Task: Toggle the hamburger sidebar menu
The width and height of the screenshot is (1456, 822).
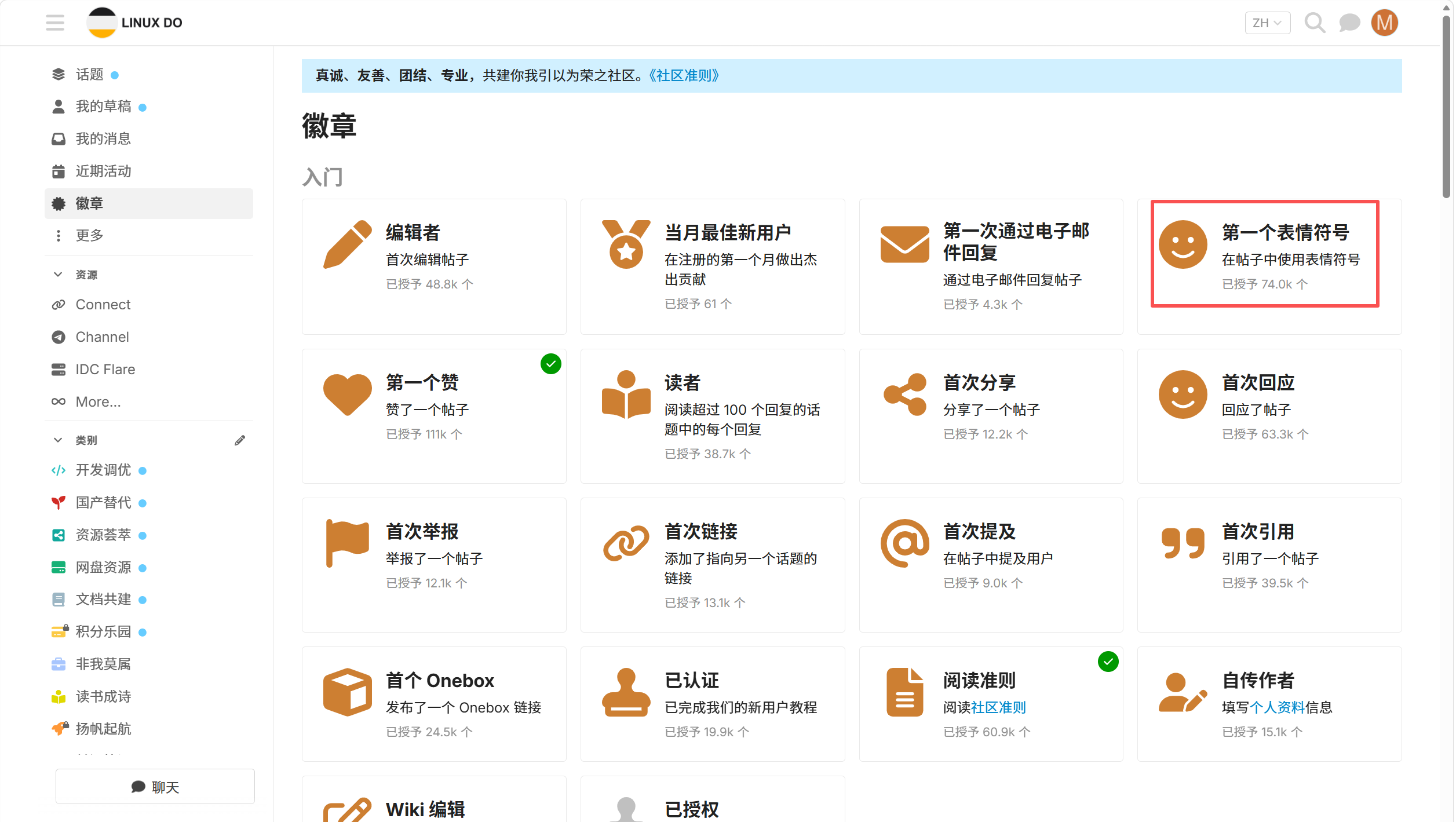Action: pyautogui.click(x=55, y=23)
